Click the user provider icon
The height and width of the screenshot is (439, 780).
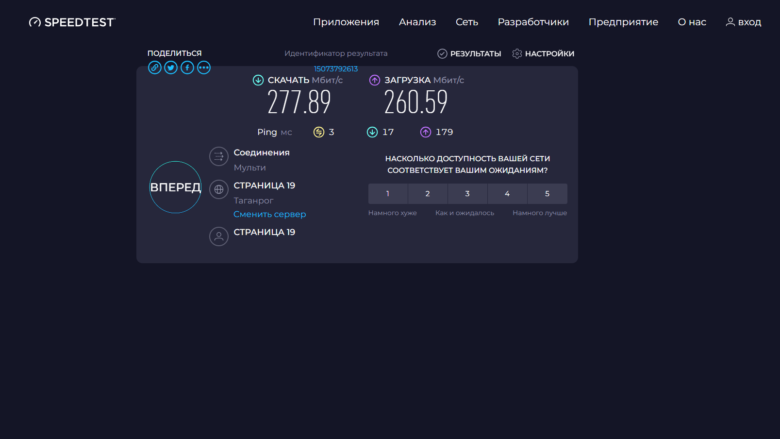(x=218, y=237)
